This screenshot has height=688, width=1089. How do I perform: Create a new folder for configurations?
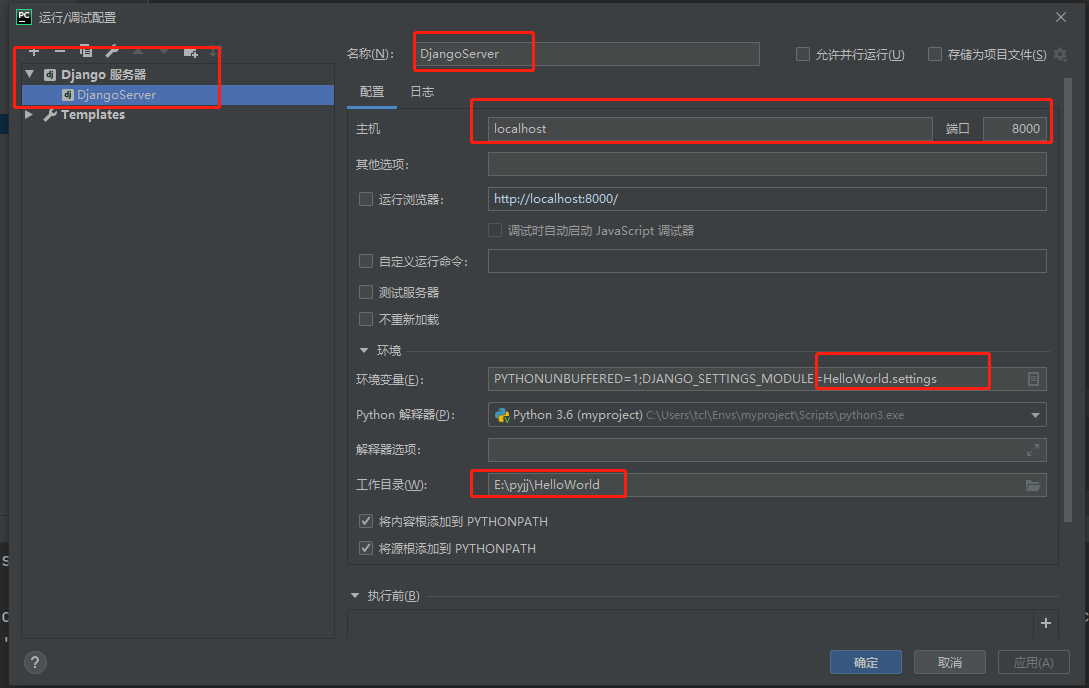[x=190, y=52]
